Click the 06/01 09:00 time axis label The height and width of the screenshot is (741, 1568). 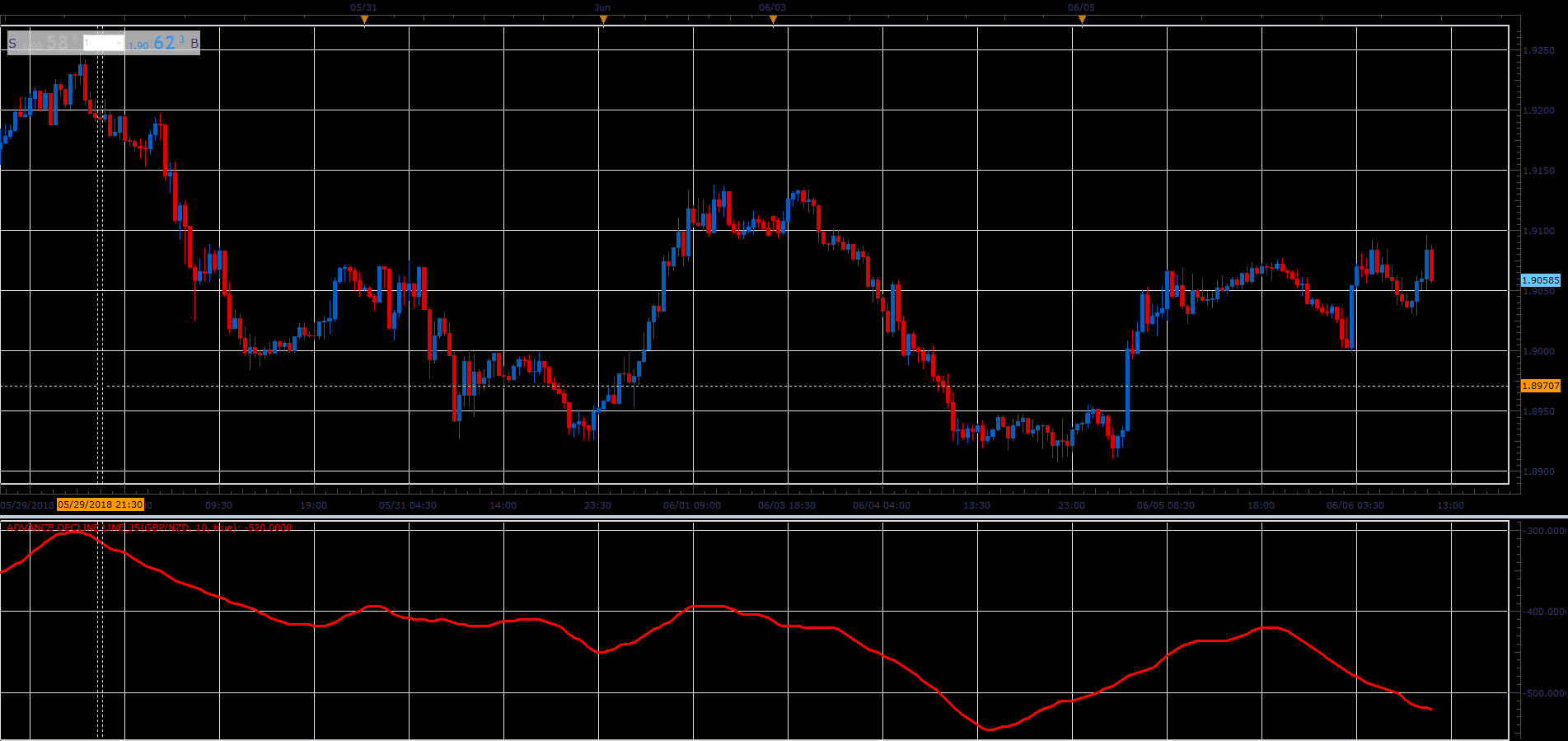pyautogui.click(x=692, y=505)
